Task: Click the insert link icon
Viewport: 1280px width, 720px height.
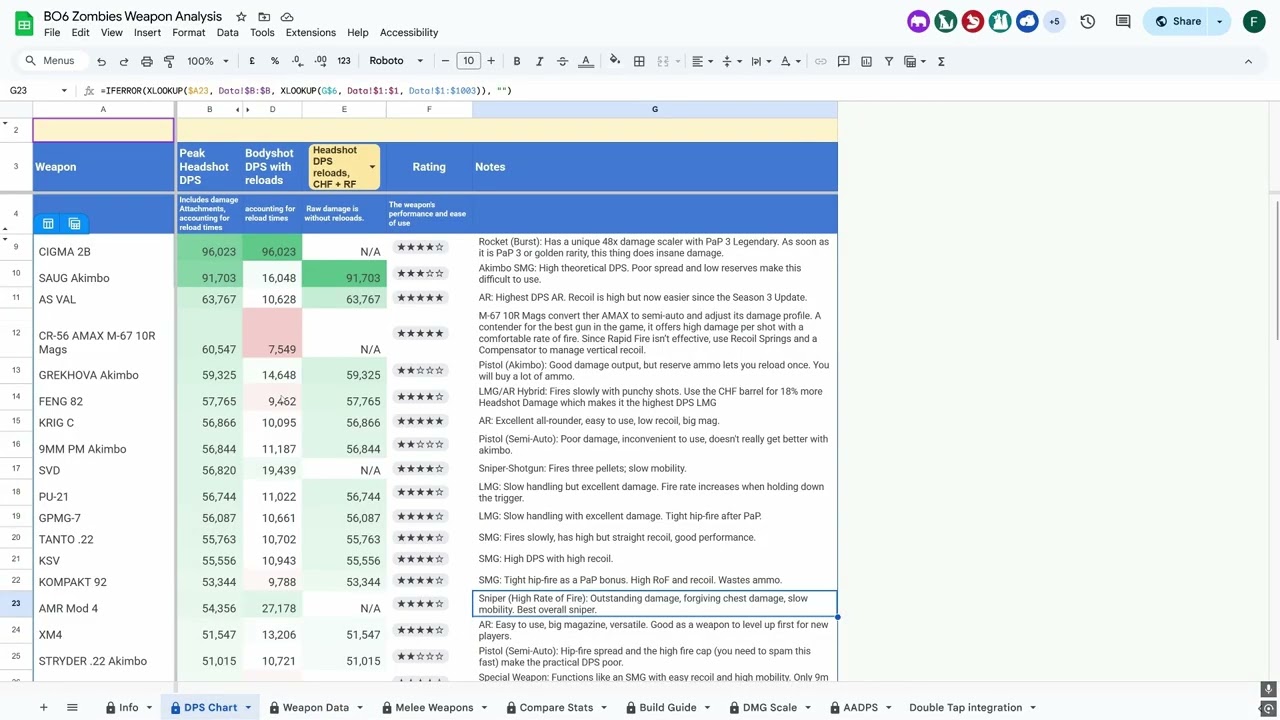Action: [821, 61]
